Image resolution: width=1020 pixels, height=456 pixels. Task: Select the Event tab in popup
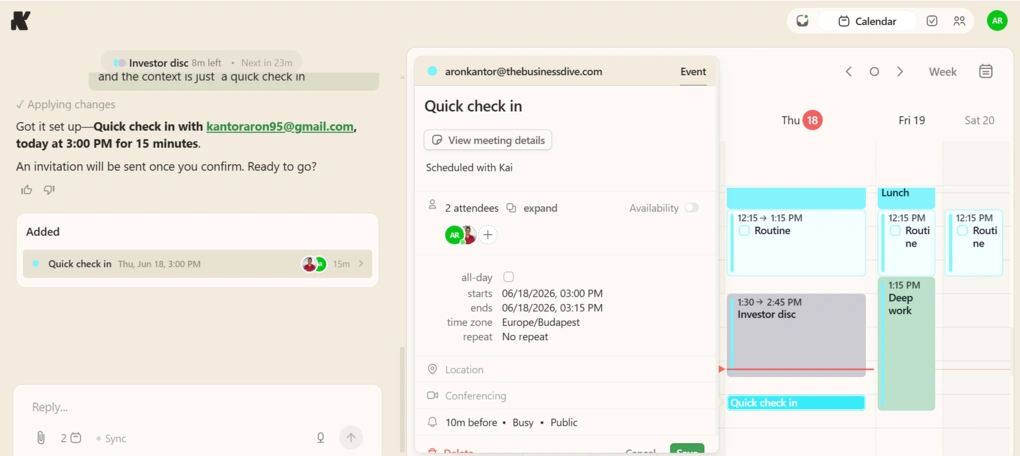(693, 72)
